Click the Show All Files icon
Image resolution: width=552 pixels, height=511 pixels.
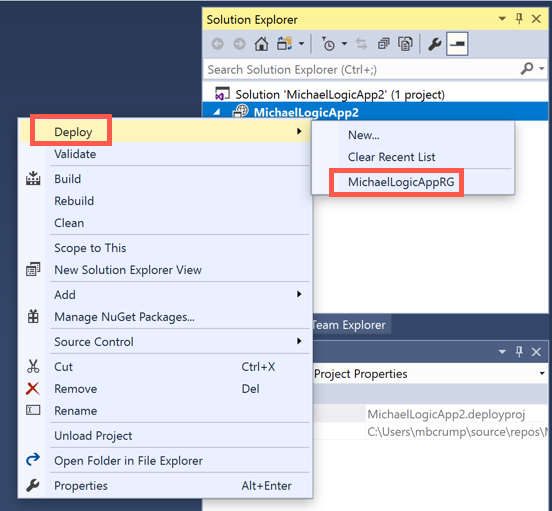[405, 44]
